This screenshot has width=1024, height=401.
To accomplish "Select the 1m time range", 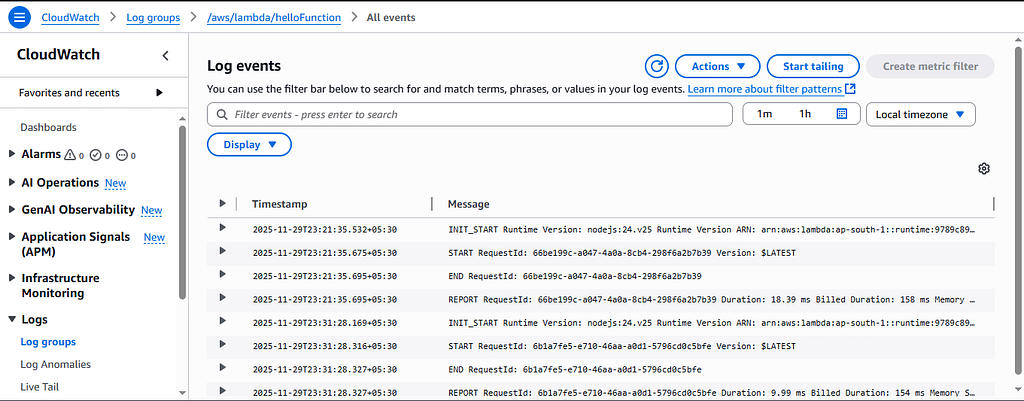I will 764,114.
